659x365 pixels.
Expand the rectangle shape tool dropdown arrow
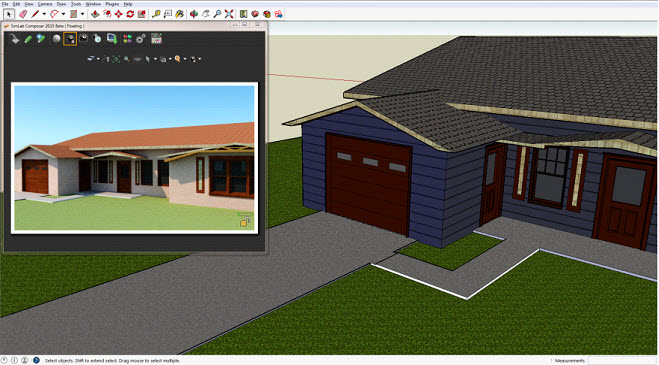click(x=82, y=14)
